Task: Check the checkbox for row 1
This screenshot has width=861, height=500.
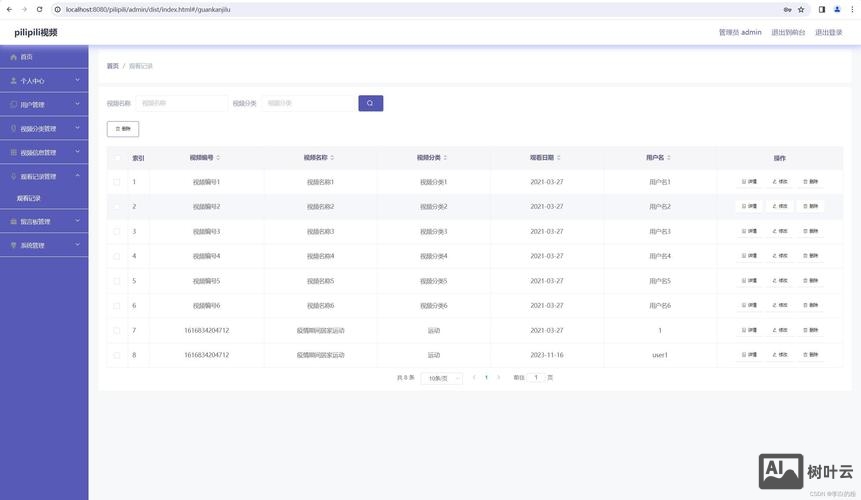Action: (x=117, y=182)
